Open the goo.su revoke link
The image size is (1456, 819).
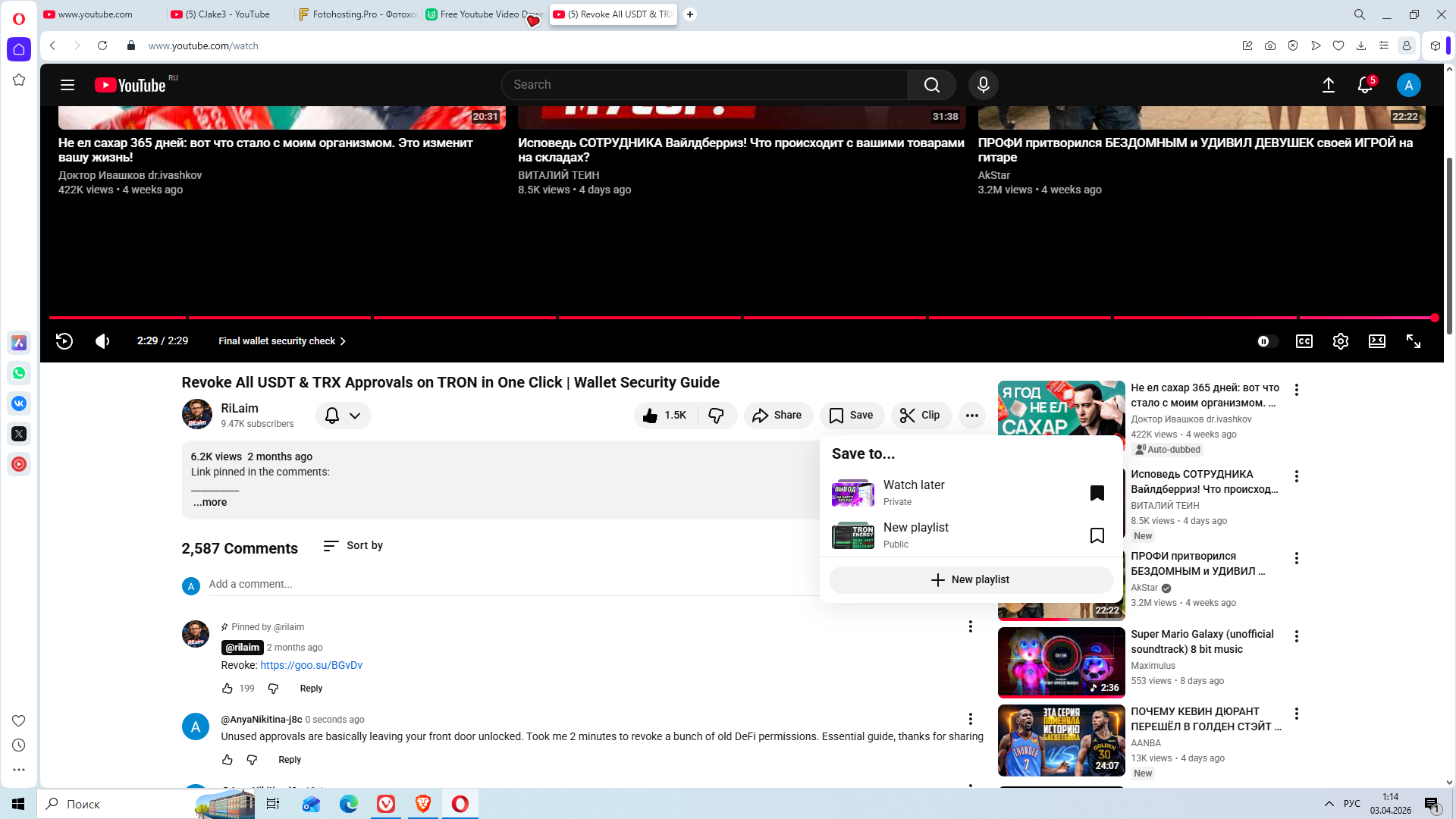[x=311, y=665]
